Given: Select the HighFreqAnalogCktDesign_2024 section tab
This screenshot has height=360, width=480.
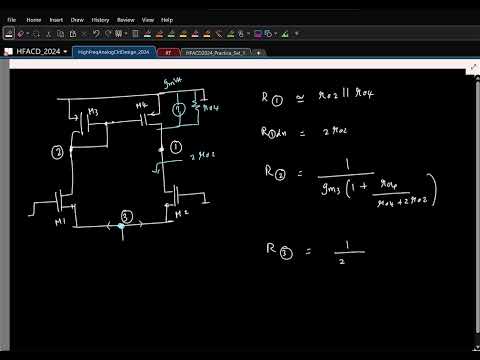Looking at the screenshot, I should (114, 52).
